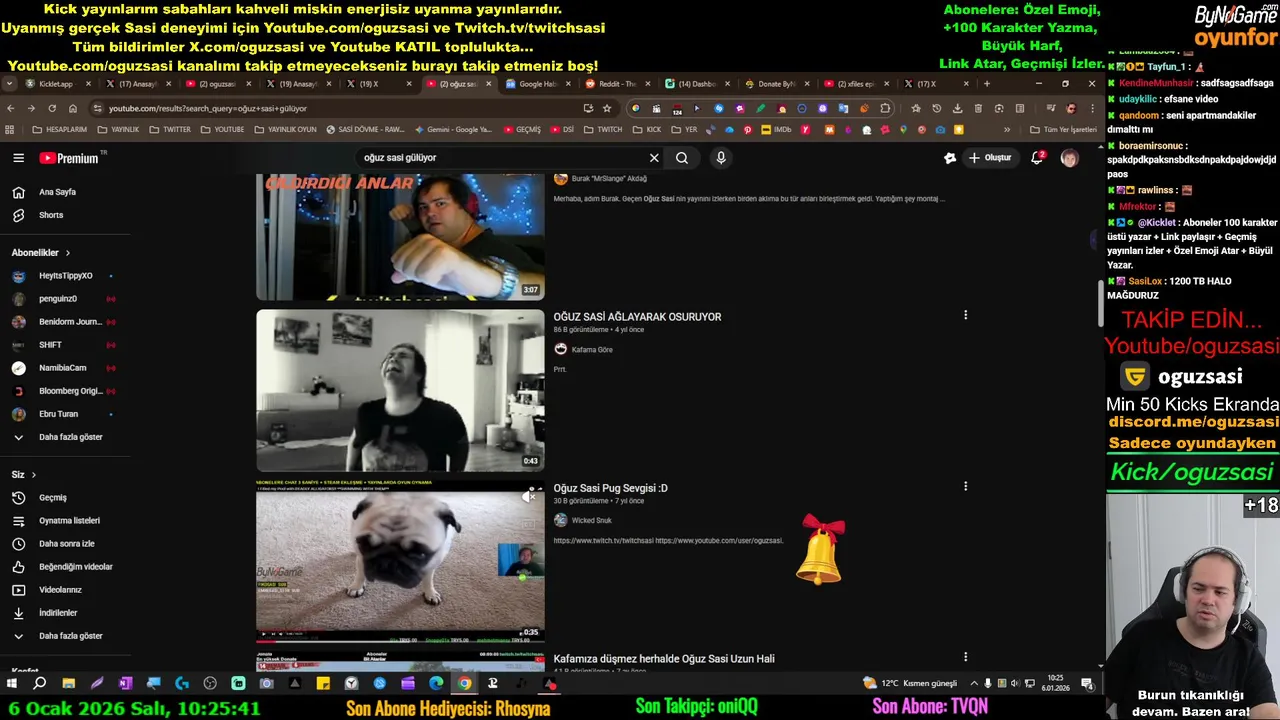Switch to the Google Haberler tab
The width and height of the screenshot is (1280, 720).
click(x=537, y=84)
